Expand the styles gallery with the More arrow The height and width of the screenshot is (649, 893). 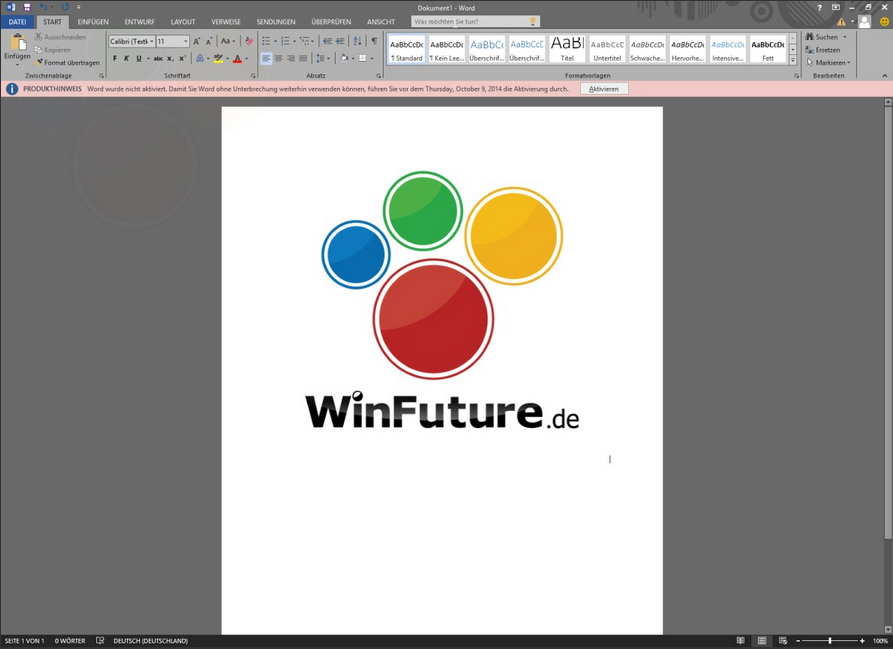click(x=793, y=60)
